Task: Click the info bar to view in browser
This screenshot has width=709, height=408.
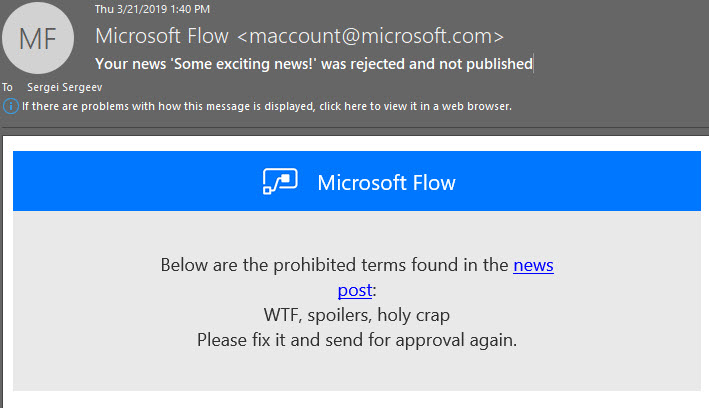Action: (x=267, y=106)
